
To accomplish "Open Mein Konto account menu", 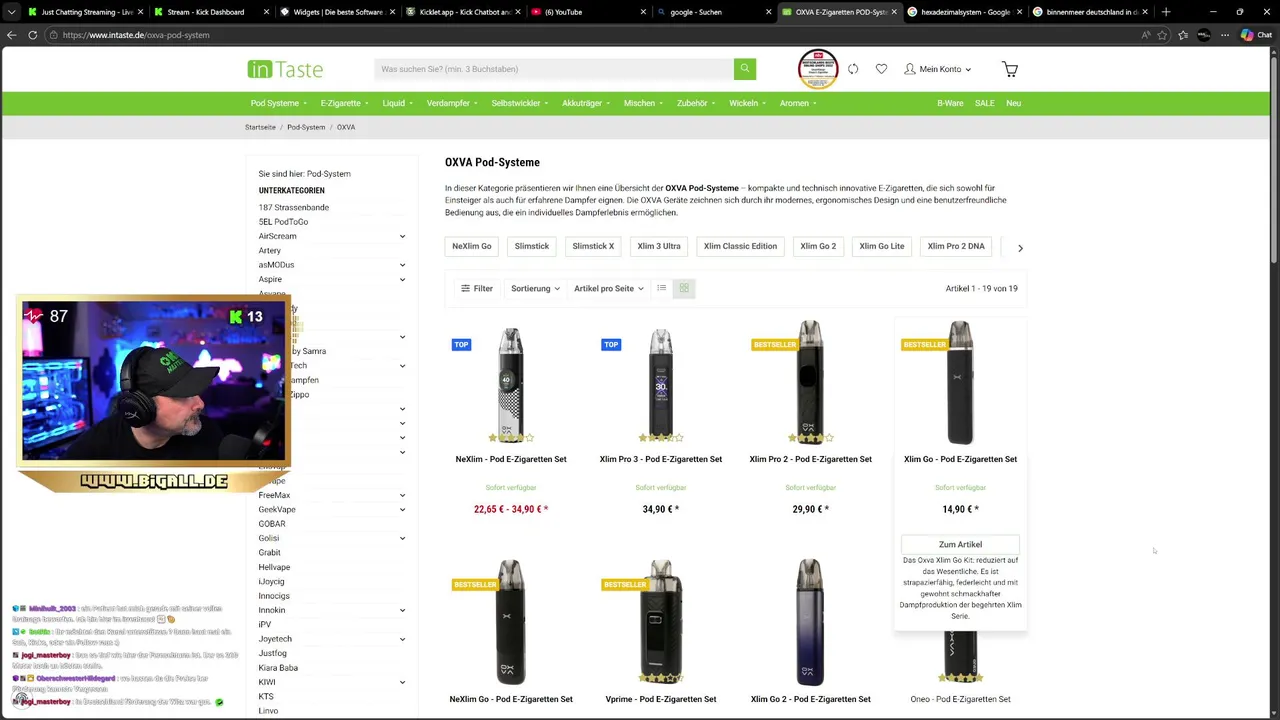I will click(x=939, y=69).
